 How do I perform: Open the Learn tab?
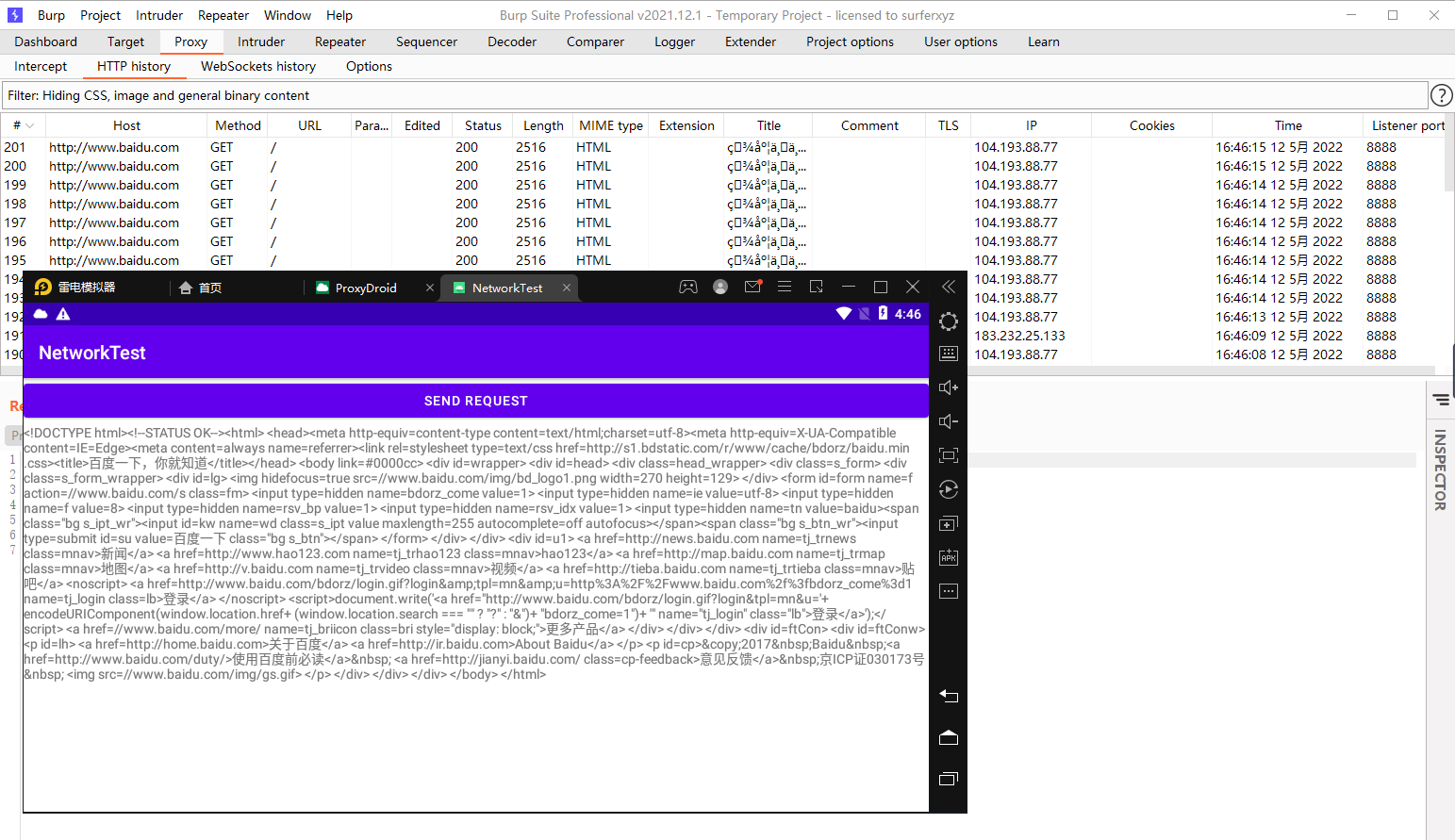pos(1044,41)
